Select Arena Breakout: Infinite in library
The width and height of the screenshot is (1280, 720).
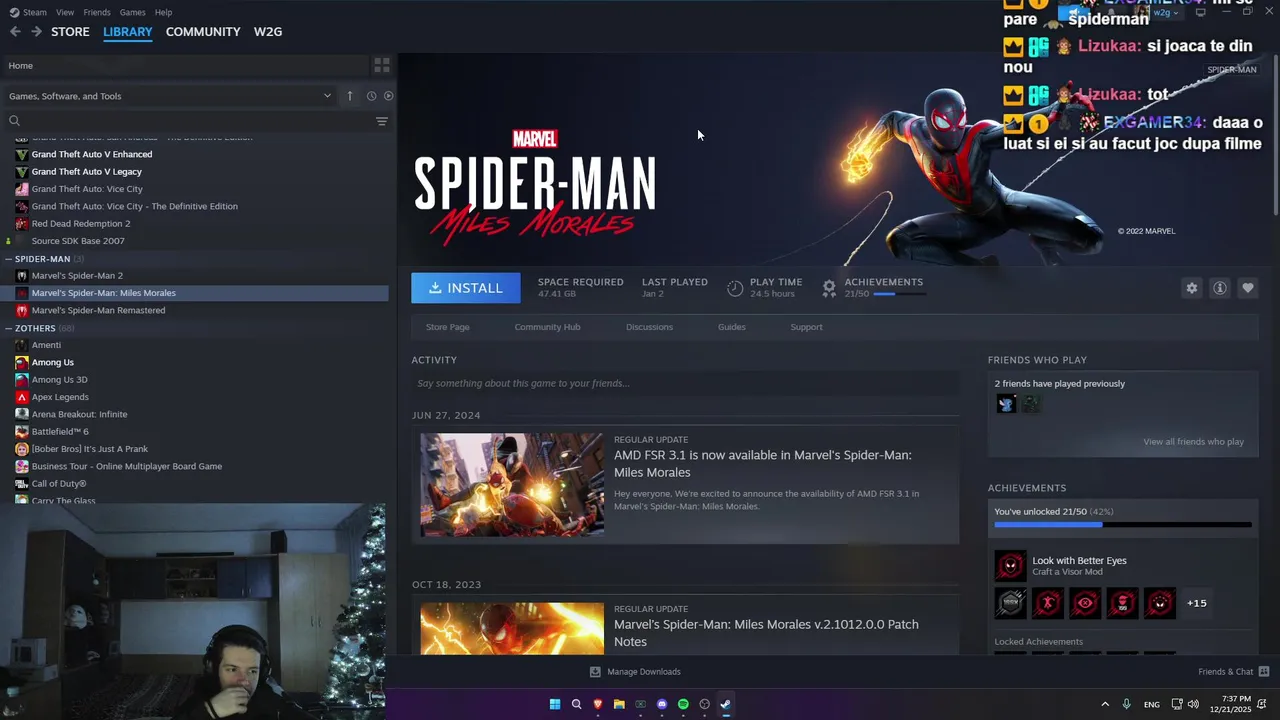pos(79,414)
